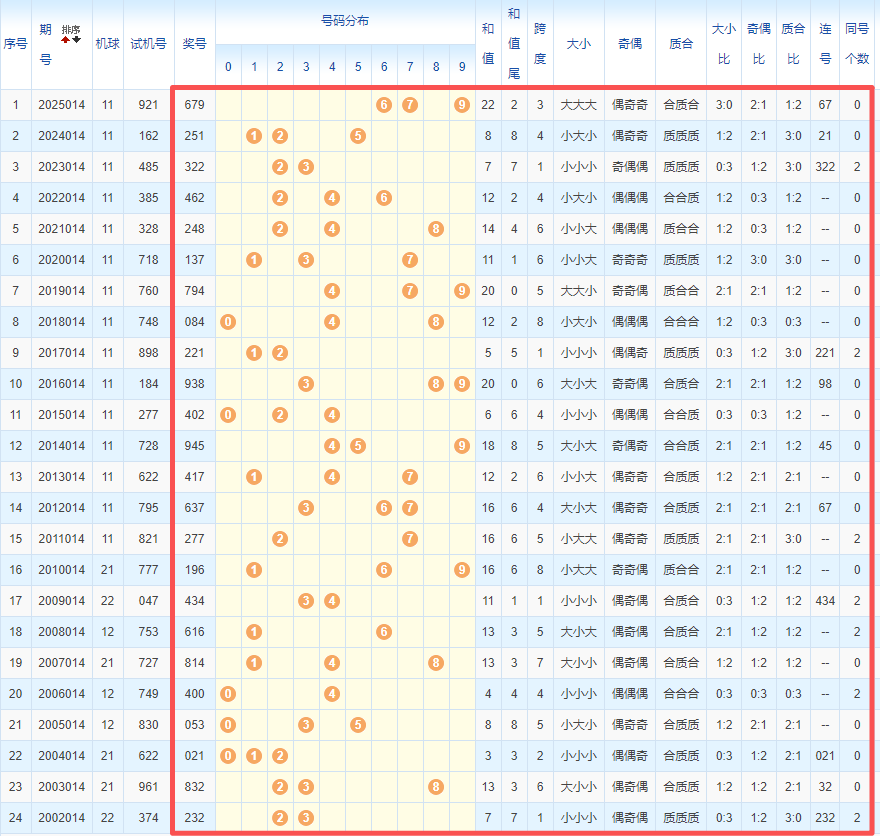Viewport: 880px width, 836px height.
Task: Click the black descending sort arrow
Action: tap(77, 39)
